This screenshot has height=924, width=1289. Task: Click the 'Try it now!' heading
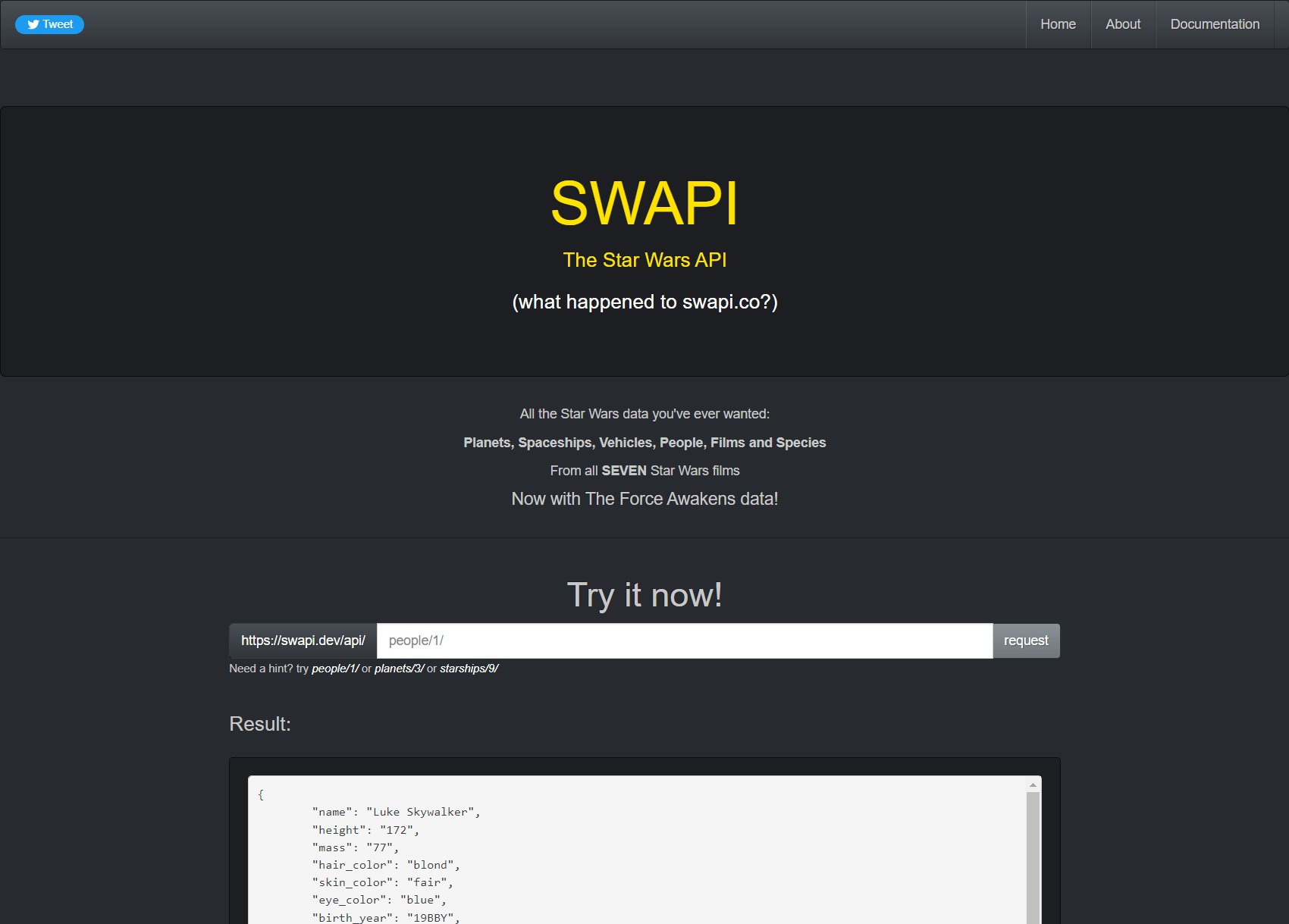point(644,595)
